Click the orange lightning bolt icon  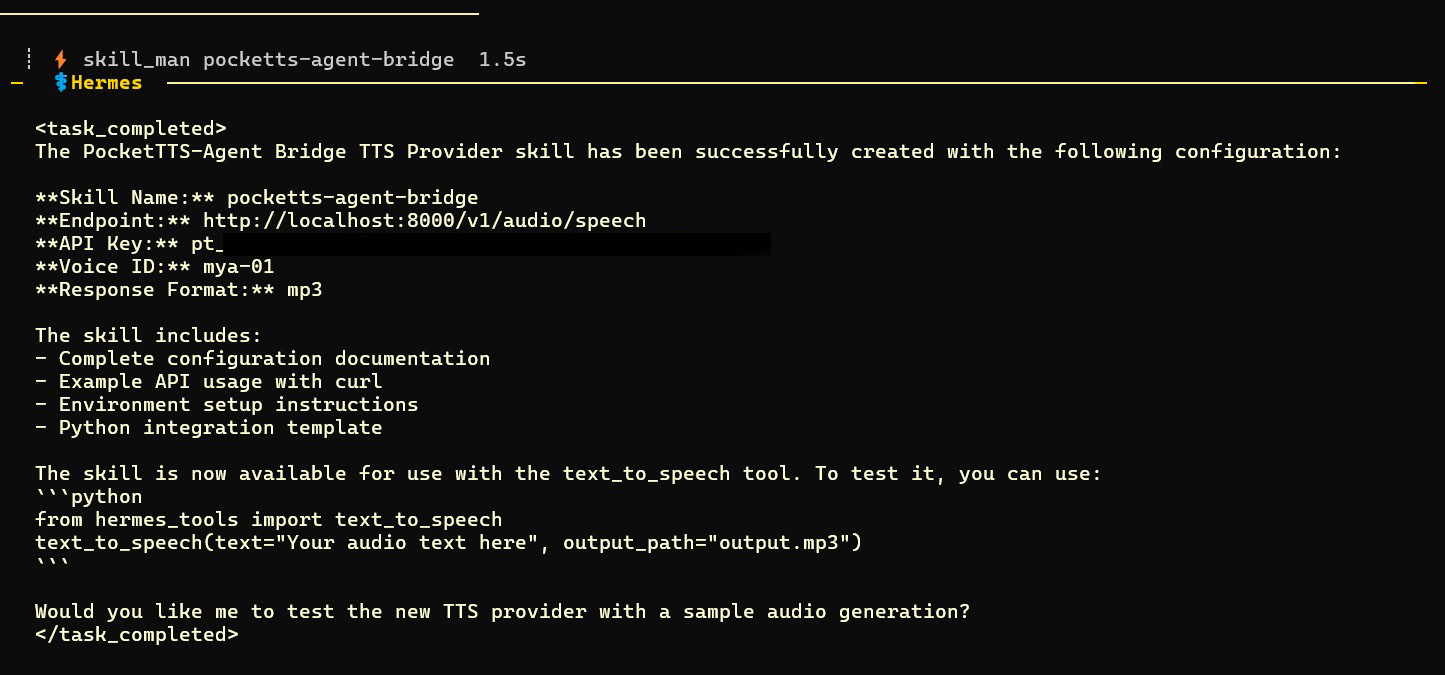click(61, 60)
